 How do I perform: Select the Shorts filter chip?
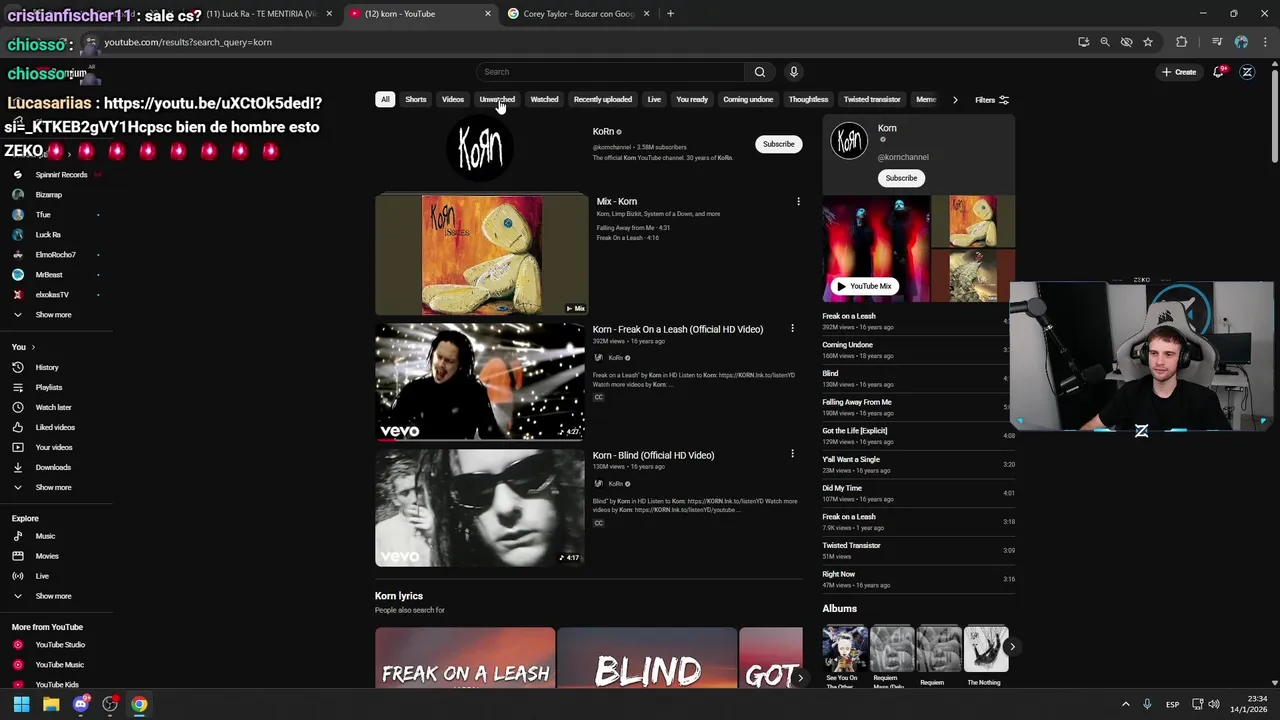coord(416,100)
